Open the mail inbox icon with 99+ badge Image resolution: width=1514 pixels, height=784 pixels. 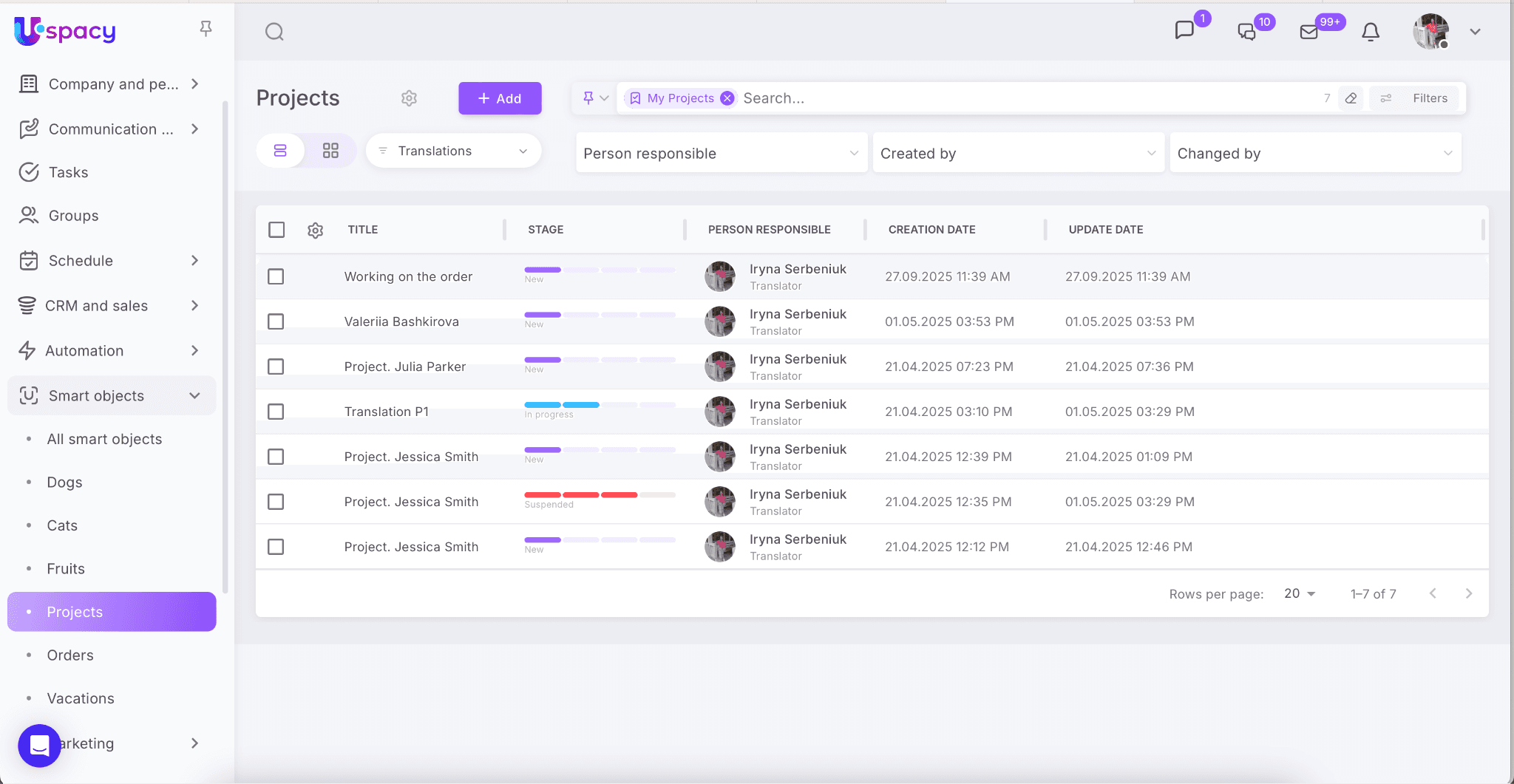click(1308, 32)
